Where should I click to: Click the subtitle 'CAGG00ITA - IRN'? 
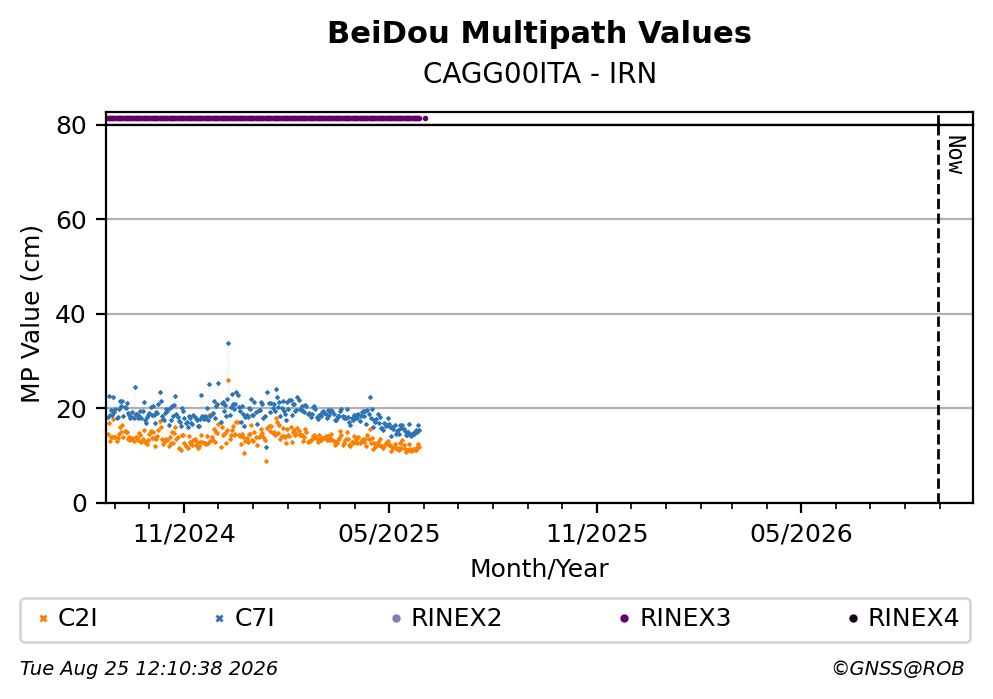[539, 73]
